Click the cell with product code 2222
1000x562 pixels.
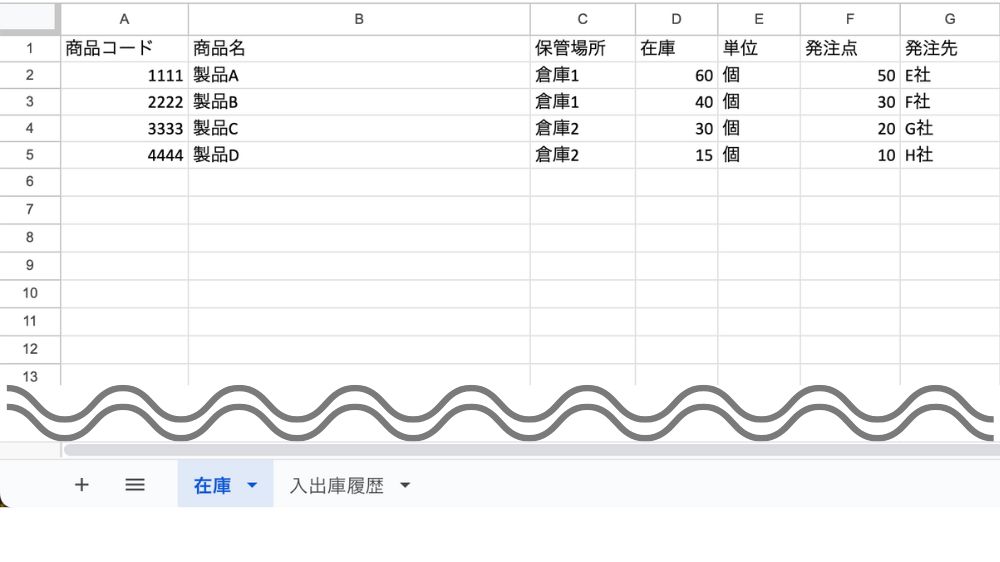tap(124, 102)
